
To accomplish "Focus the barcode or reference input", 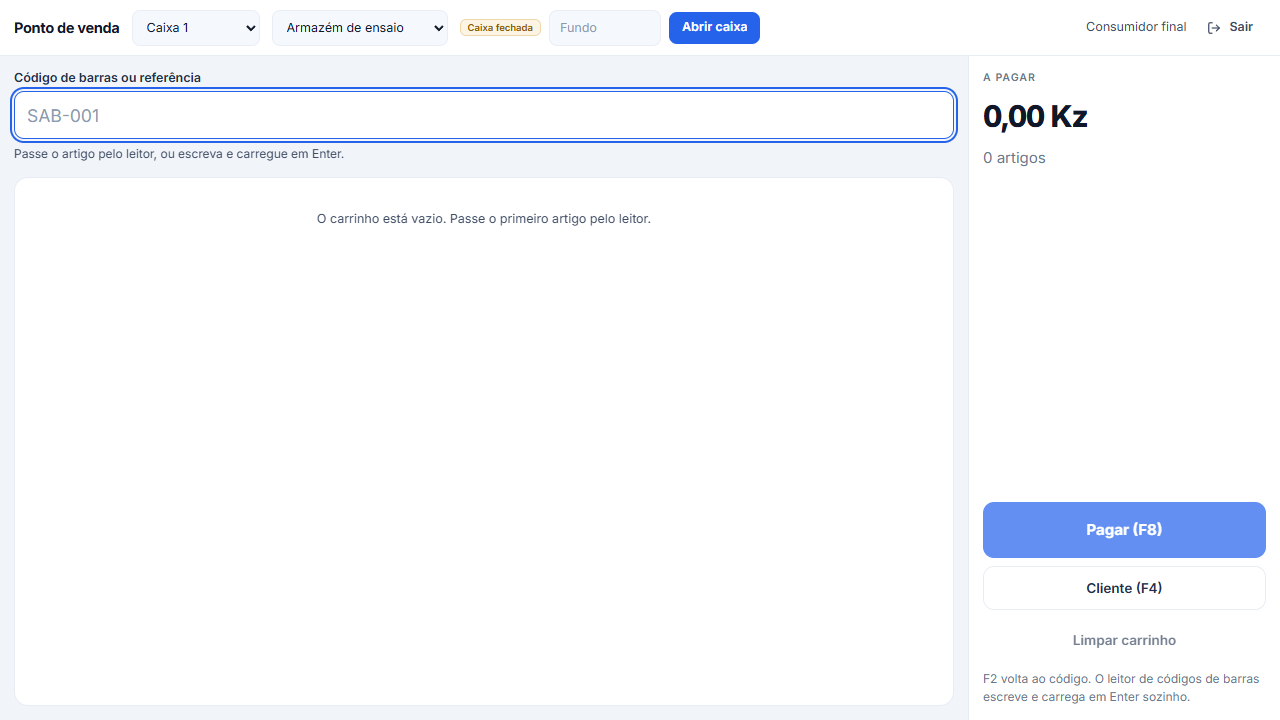I will (484, 116).
